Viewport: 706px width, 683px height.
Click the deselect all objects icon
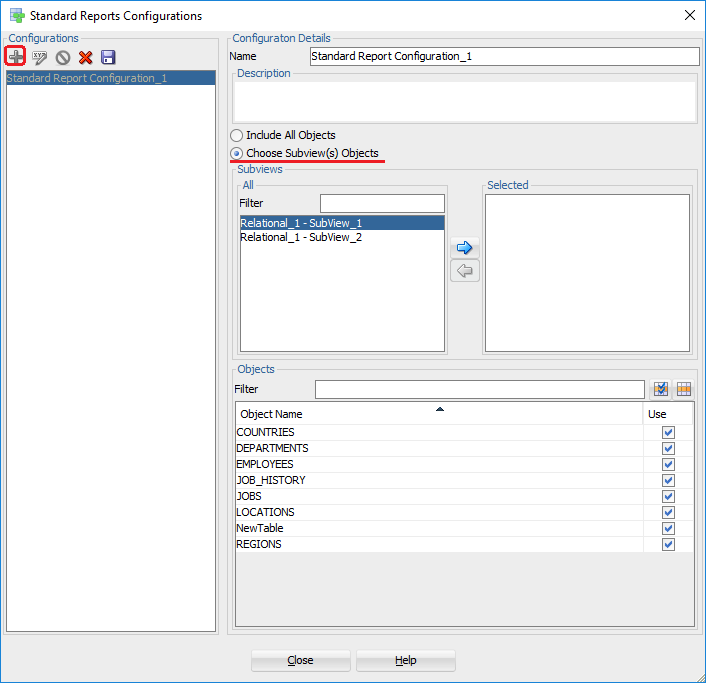(684, 389)
